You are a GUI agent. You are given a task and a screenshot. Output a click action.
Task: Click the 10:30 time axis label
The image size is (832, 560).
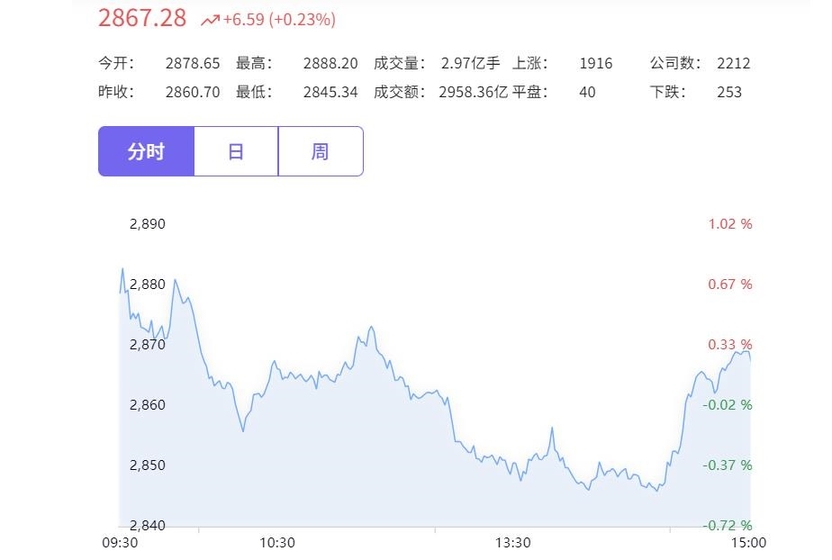click(277, 542)
